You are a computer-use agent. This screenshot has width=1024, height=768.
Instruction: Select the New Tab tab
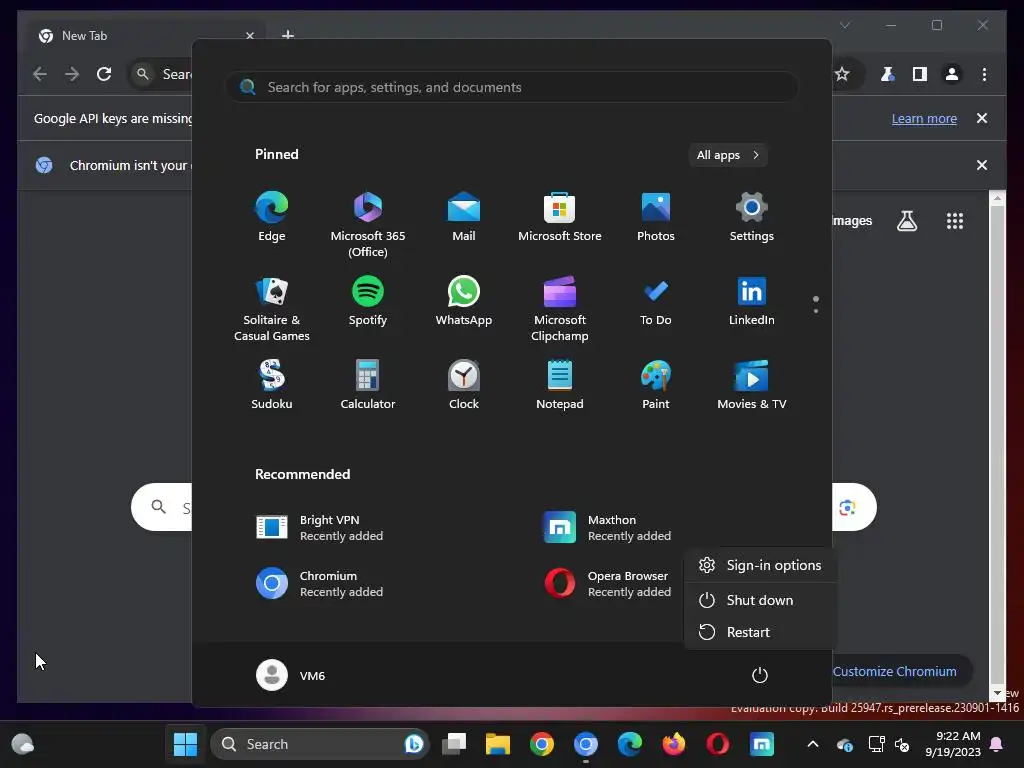[x=146, y=36]
